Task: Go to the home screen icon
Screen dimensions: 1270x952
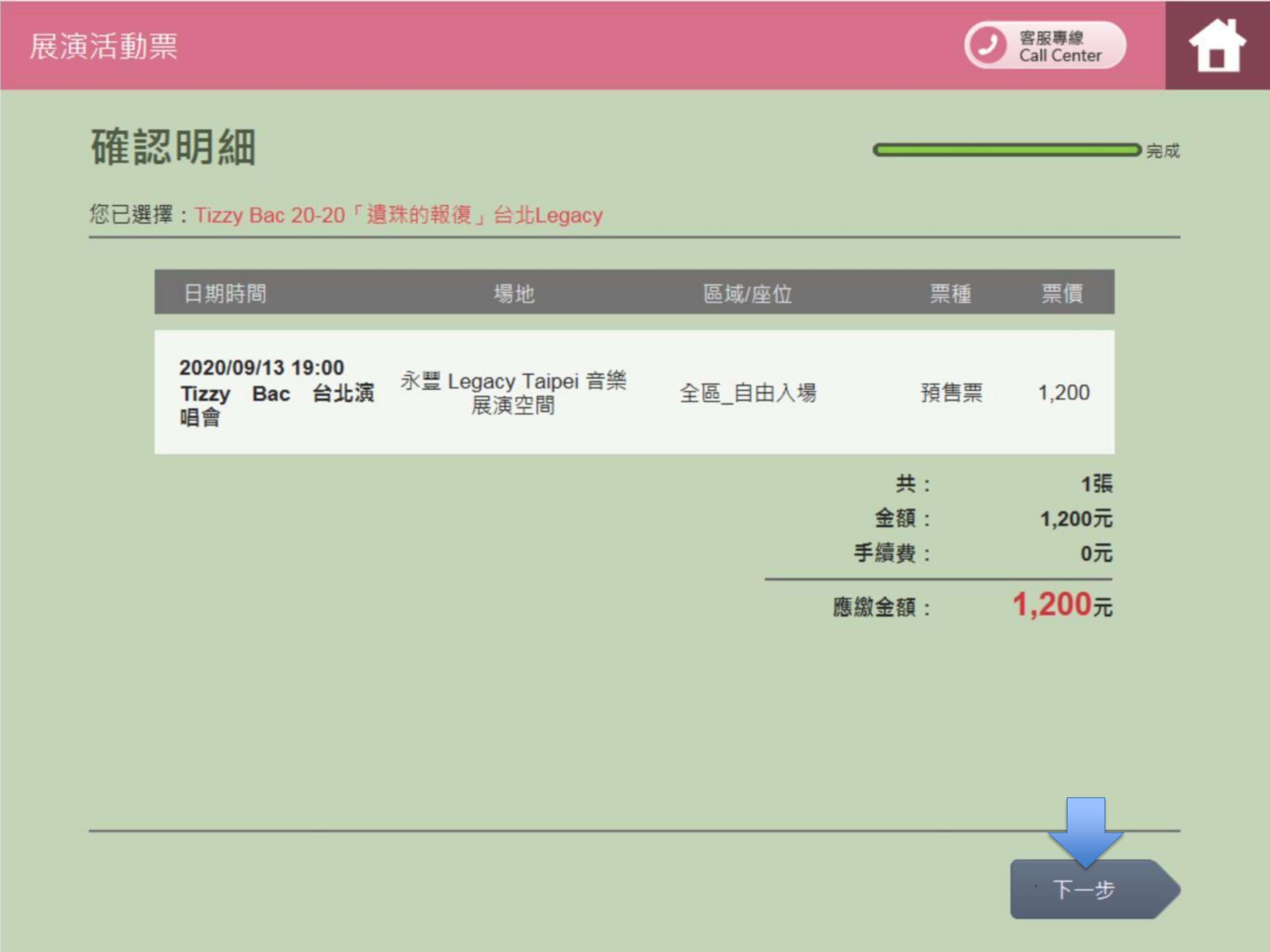Action: click(x=1217, y=45)
